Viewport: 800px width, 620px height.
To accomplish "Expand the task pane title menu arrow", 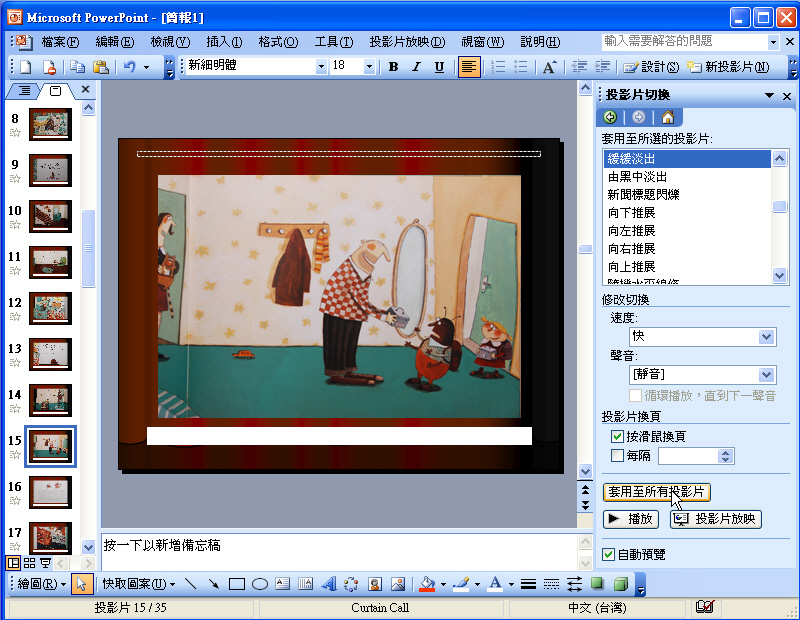I will pyautogui.click(x=769, y=95).
